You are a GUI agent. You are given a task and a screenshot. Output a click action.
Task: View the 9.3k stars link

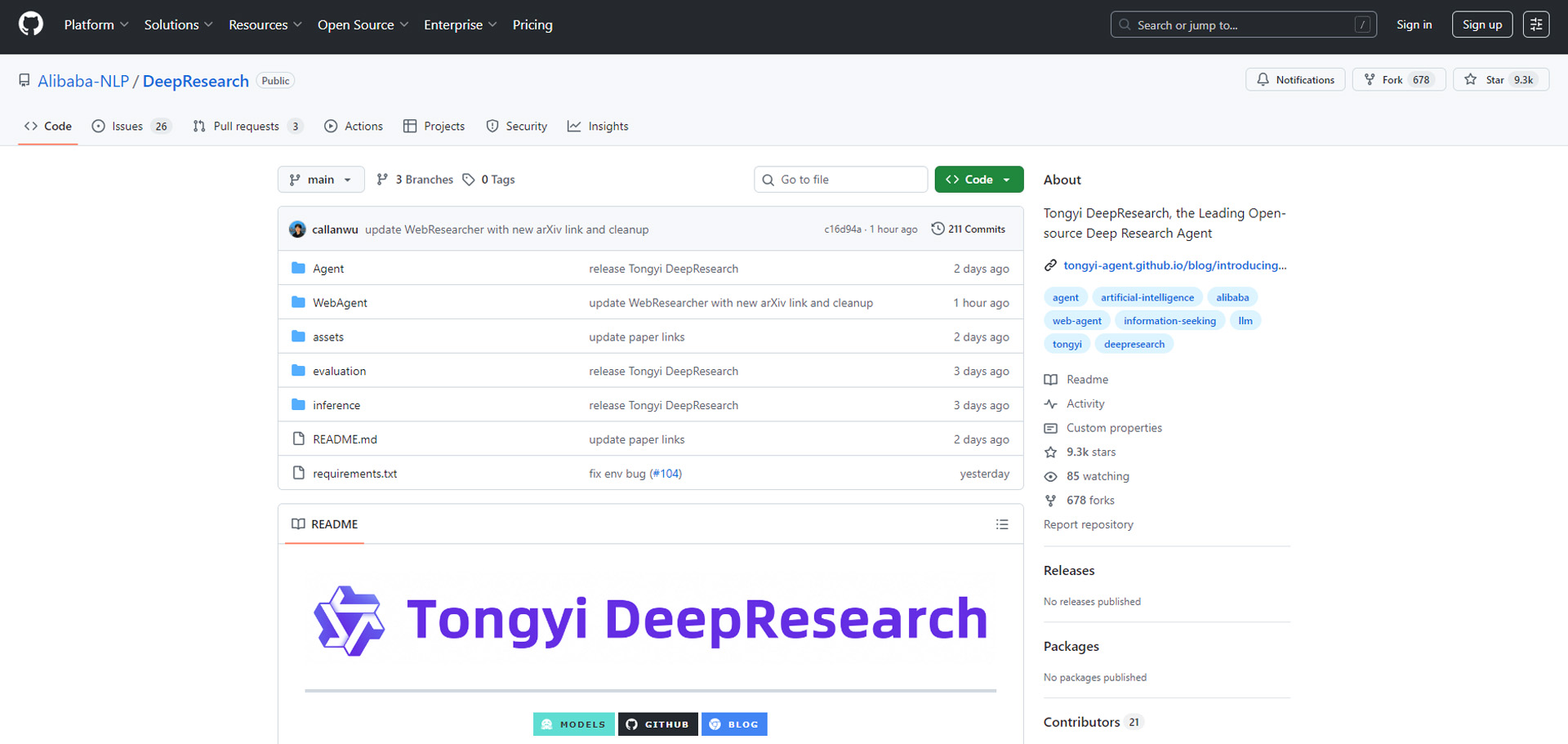1080,452
